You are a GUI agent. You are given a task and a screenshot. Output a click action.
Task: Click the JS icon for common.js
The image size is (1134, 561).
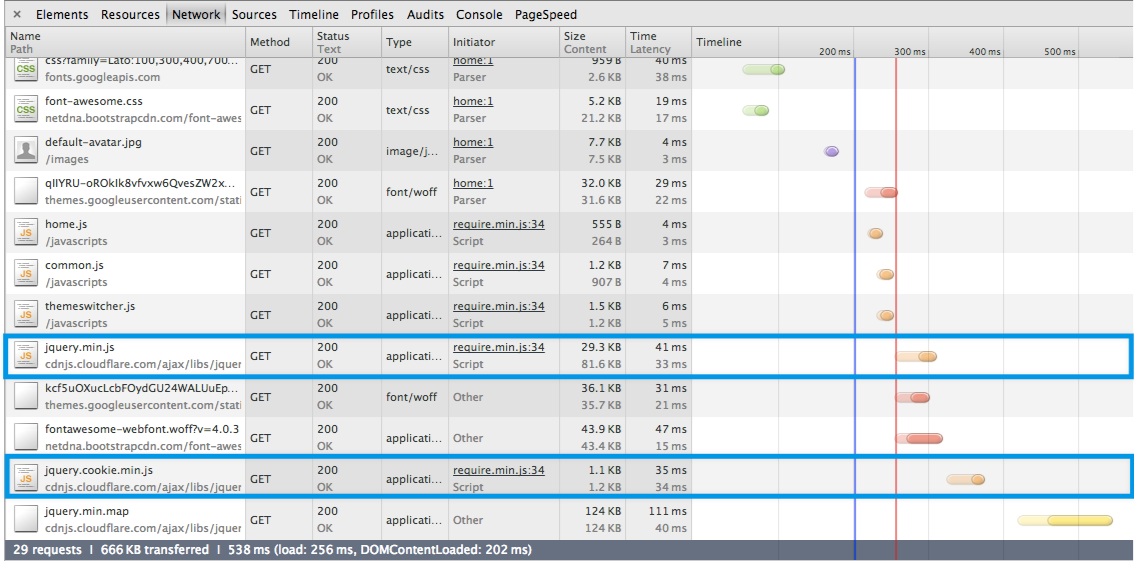pos(26,273)
